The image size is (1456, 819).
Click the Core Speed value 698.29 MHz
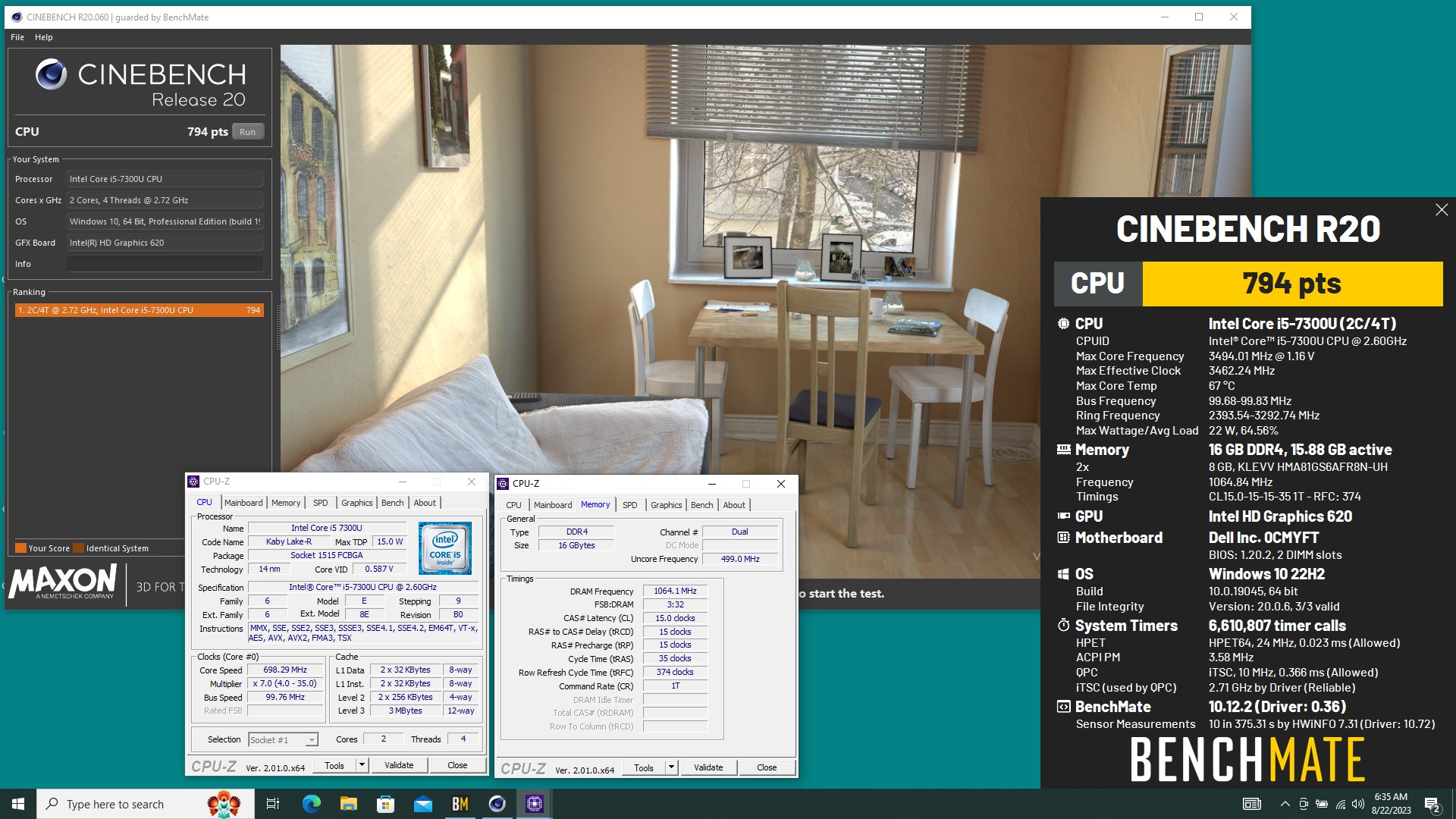tap(285, 670)
